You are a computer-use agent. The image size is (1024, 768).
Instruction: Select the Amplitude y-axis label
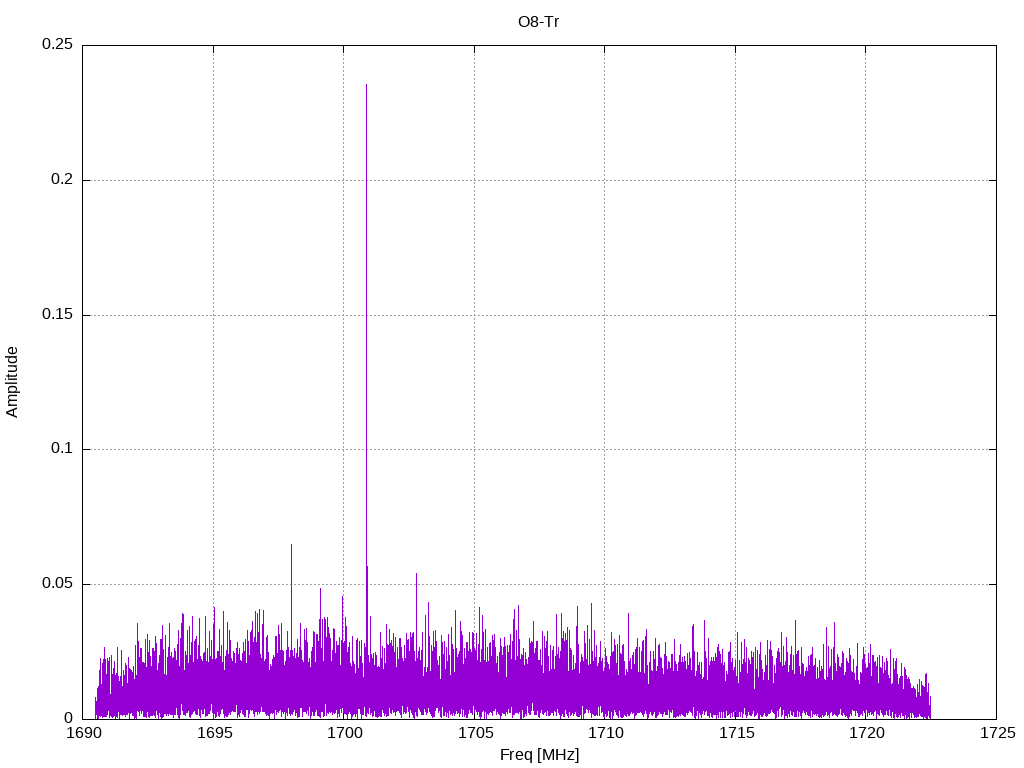12,381
